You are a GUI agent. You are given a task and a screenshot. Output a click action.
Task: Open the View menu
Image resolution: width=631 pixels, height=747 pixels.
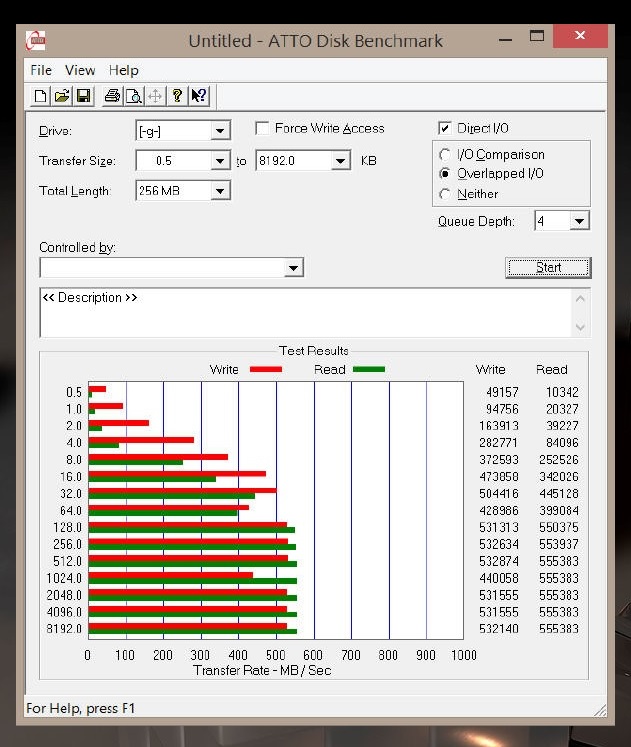pyautogui.click(x=80, y=70)
